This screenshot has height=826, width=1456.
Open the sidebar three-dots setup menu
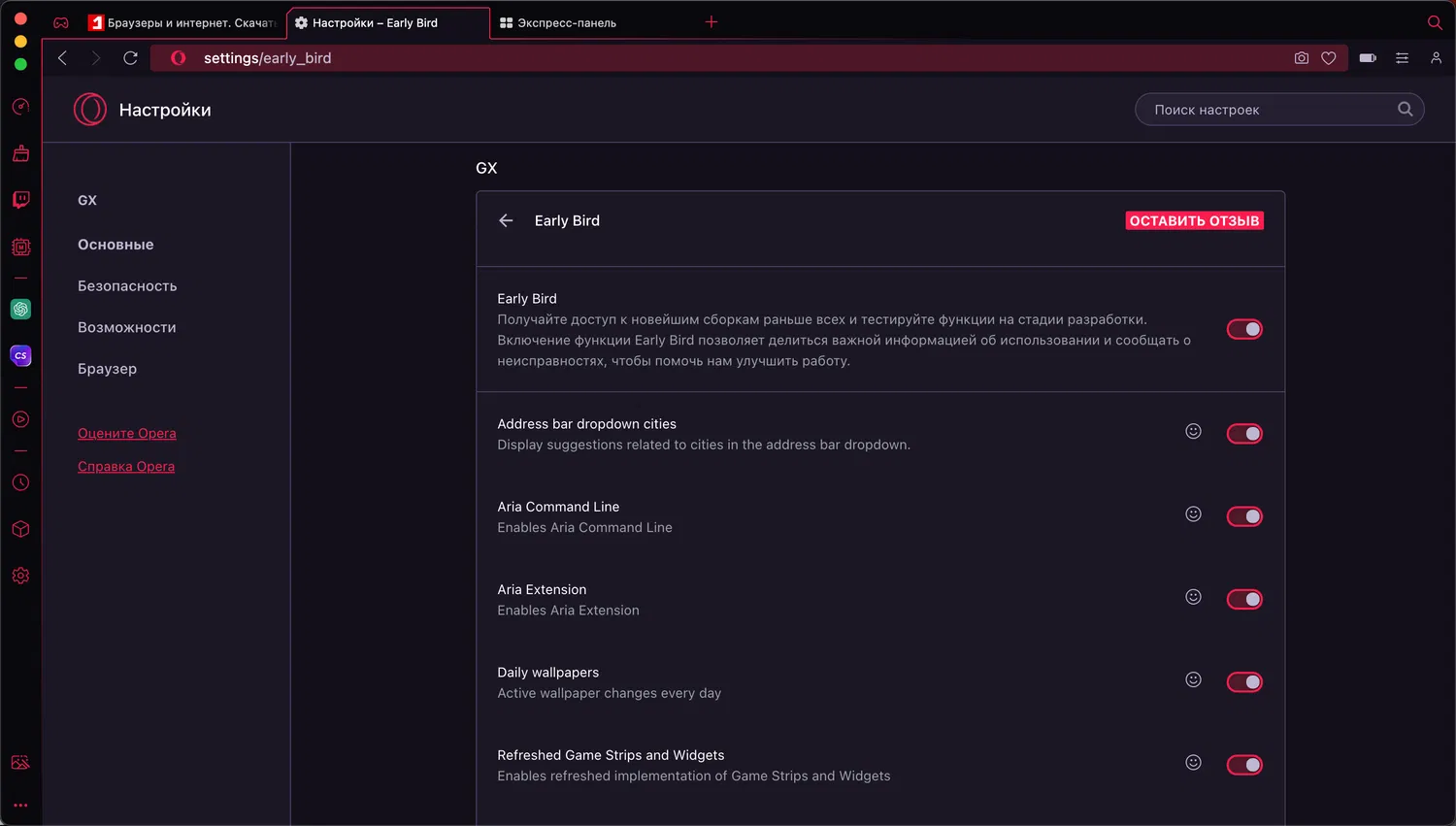pyautogui.click(x=20, y=805)
